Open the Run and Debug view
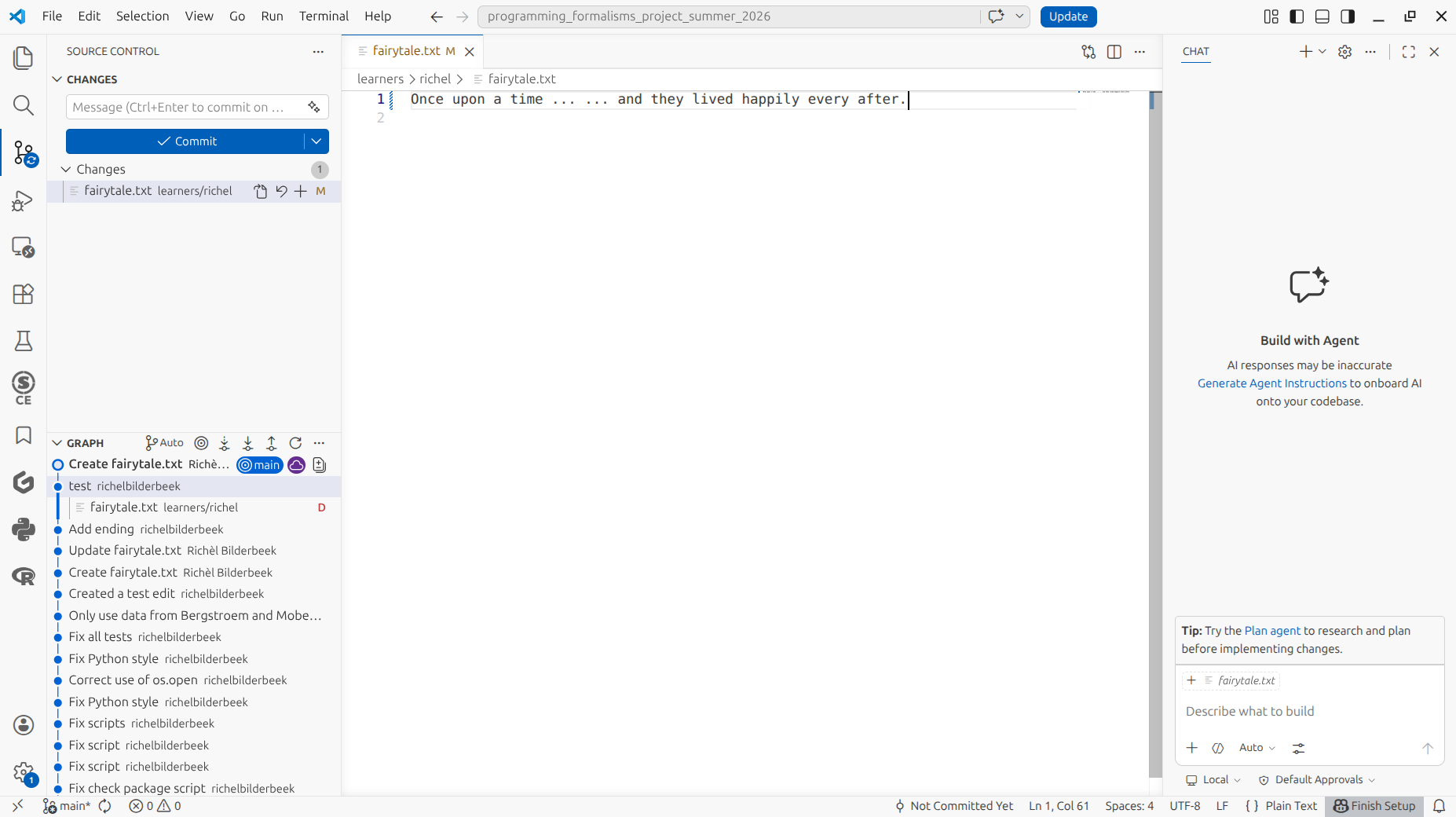 point(24,200)
